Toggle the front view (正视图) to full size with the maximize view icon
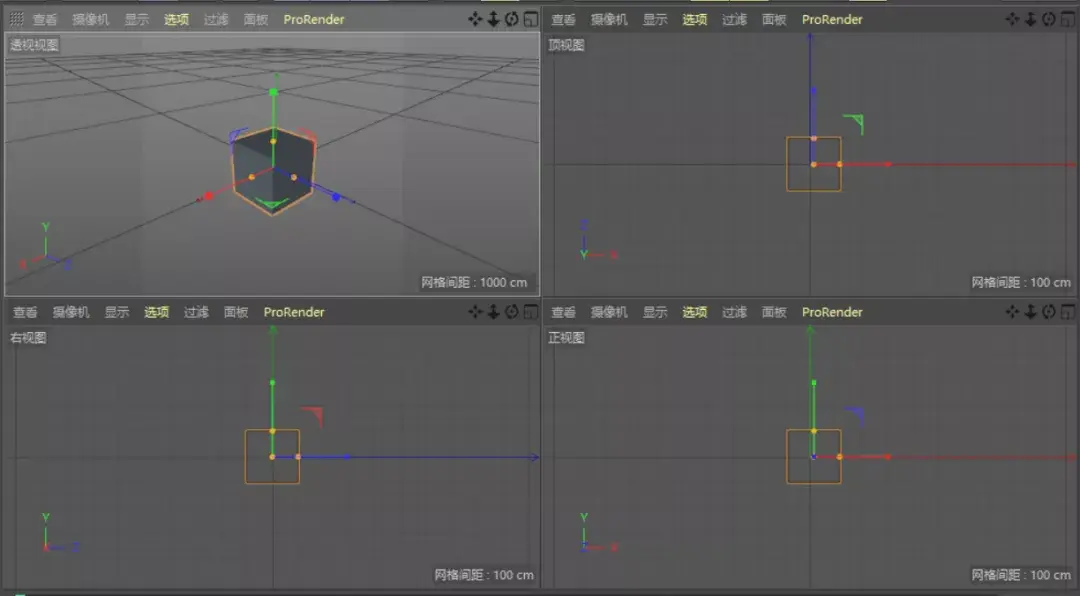This screenshot has width=1080, height=596. [1068, 312]
